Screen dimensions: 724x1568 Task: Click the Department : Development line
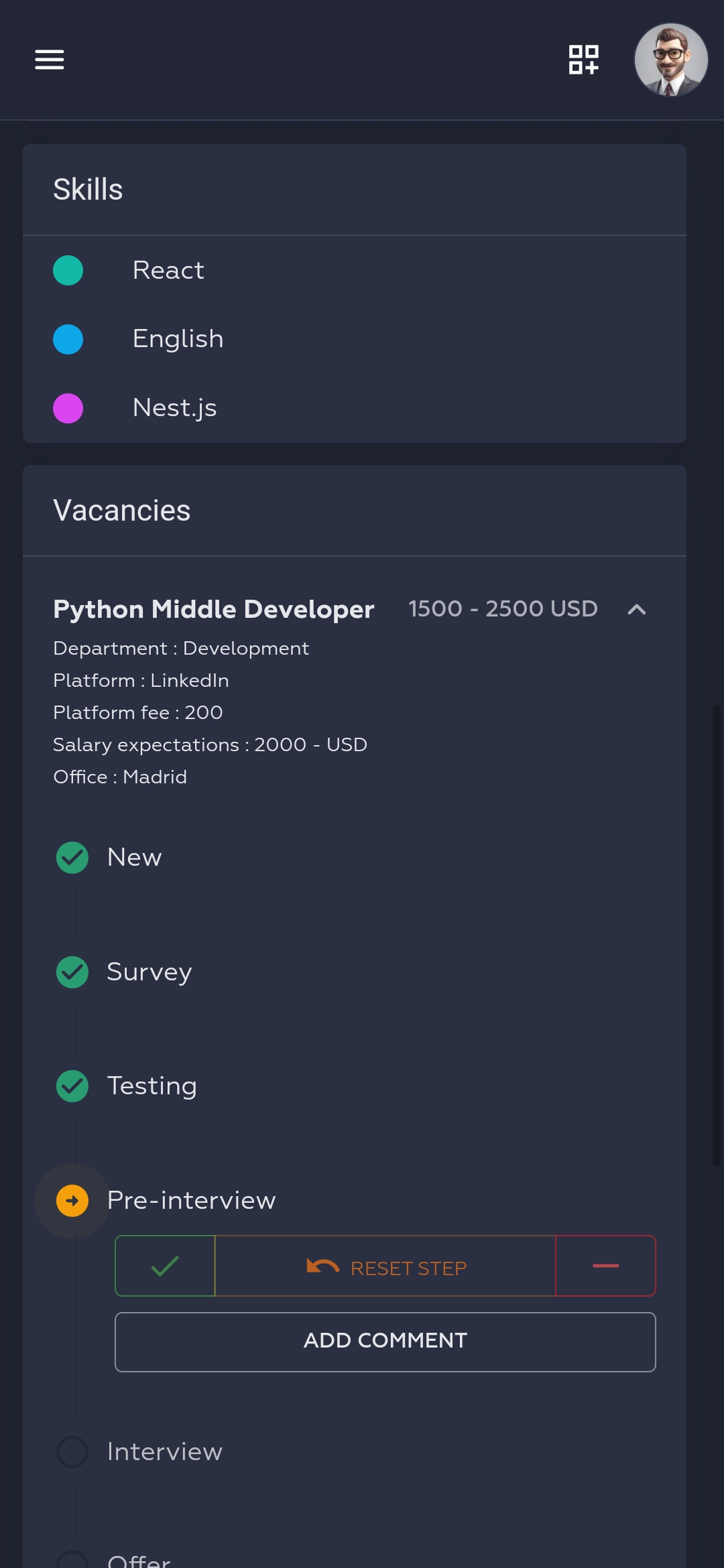click(x=181, y=648)
